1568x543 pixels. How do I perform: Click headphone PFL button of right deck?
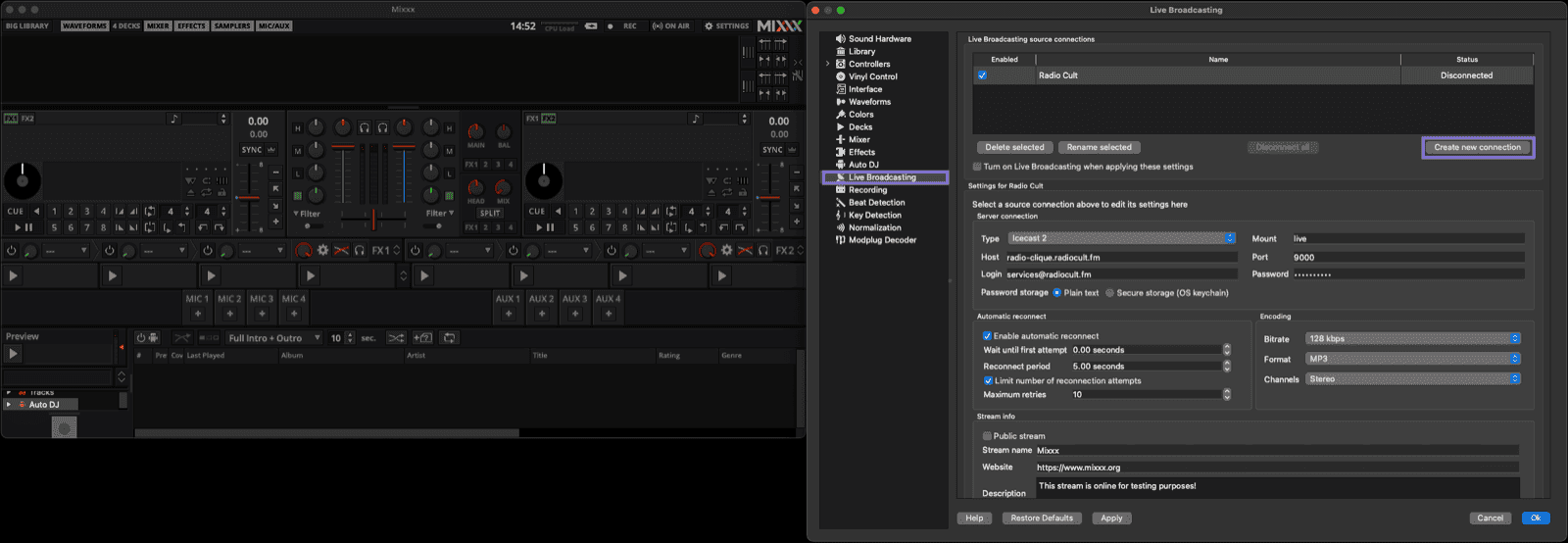pyautogui.click(x=382, y=128)
